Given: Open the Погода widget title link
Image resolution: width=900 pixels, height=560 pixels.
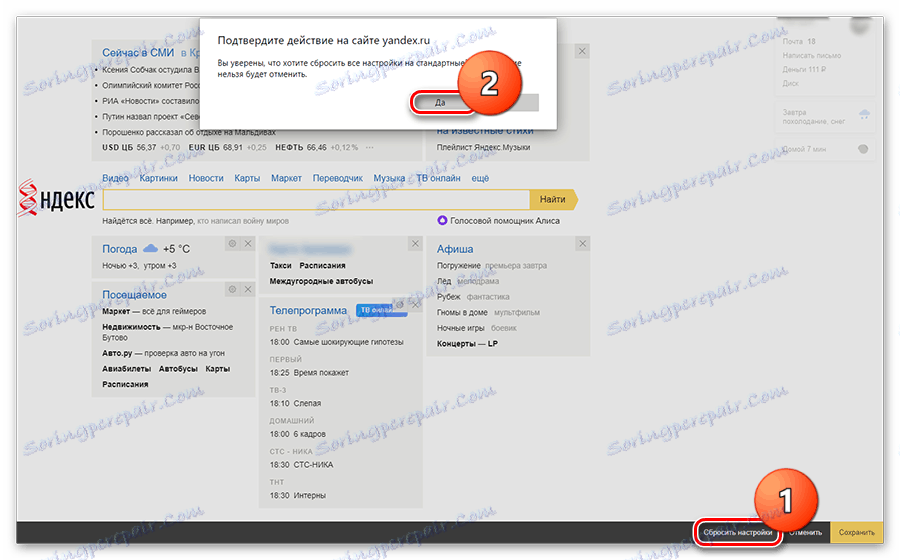Looking at the screenshot, I should [x=119, y=248].
